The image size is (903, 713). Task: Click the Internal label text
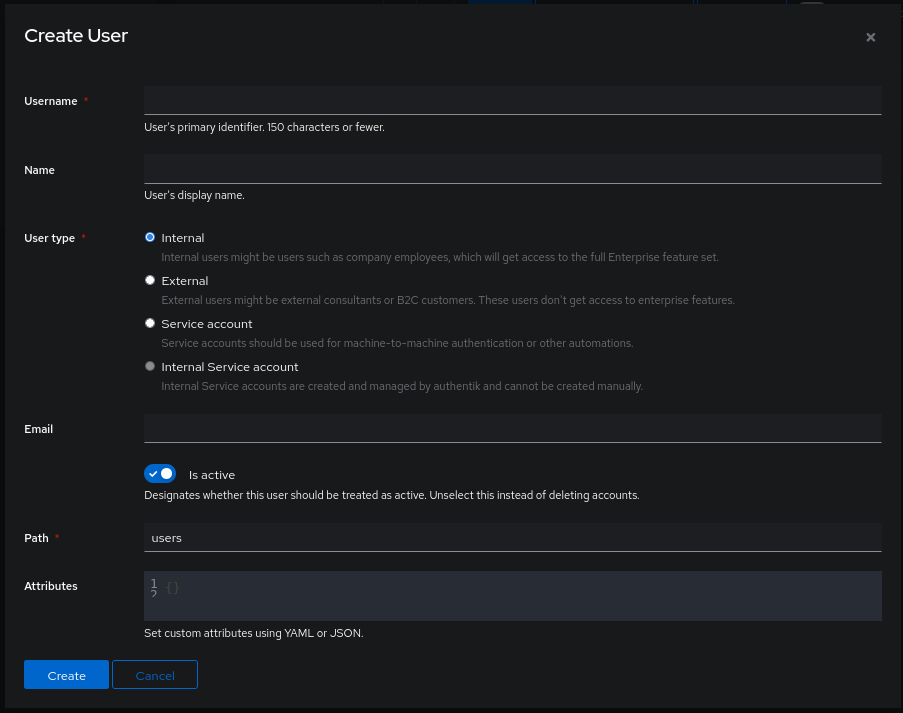[x=183, y=238]
